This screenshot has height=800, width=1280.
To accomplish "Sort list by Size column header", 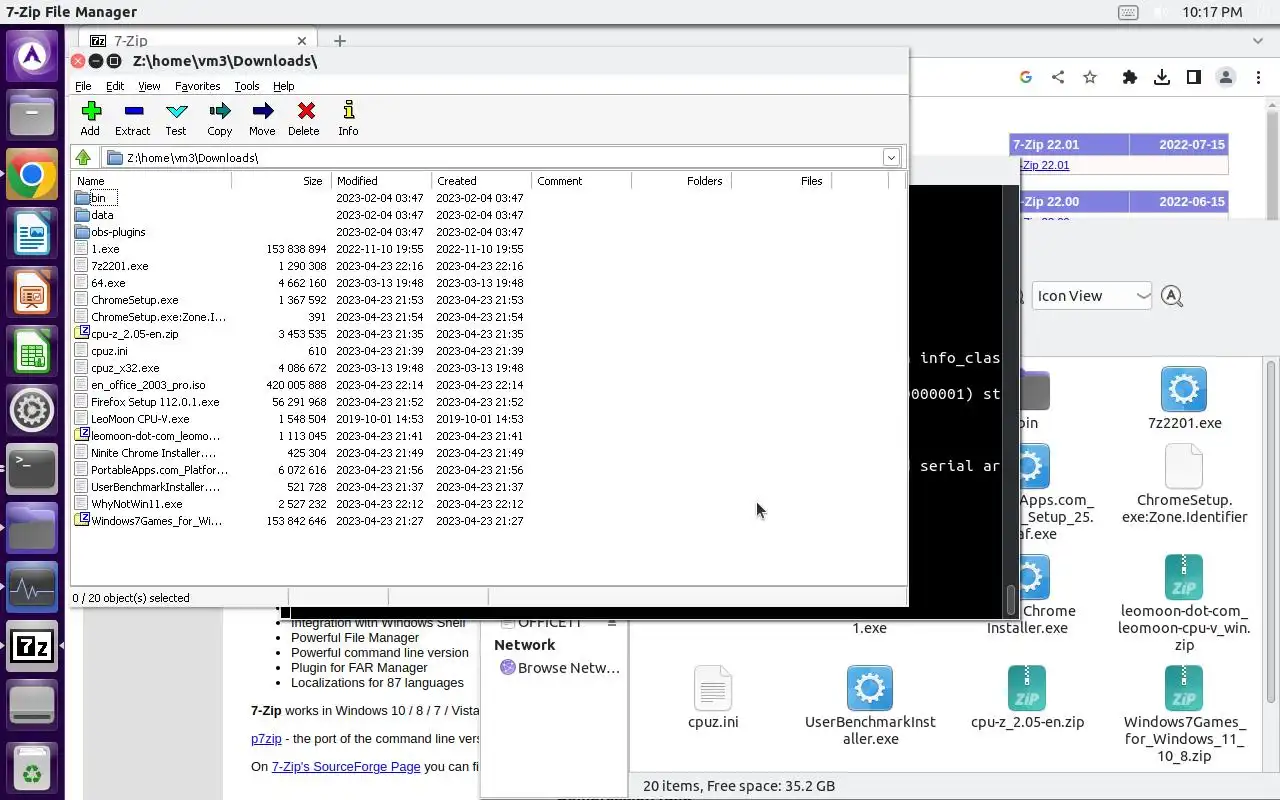I will click(281, 181).
